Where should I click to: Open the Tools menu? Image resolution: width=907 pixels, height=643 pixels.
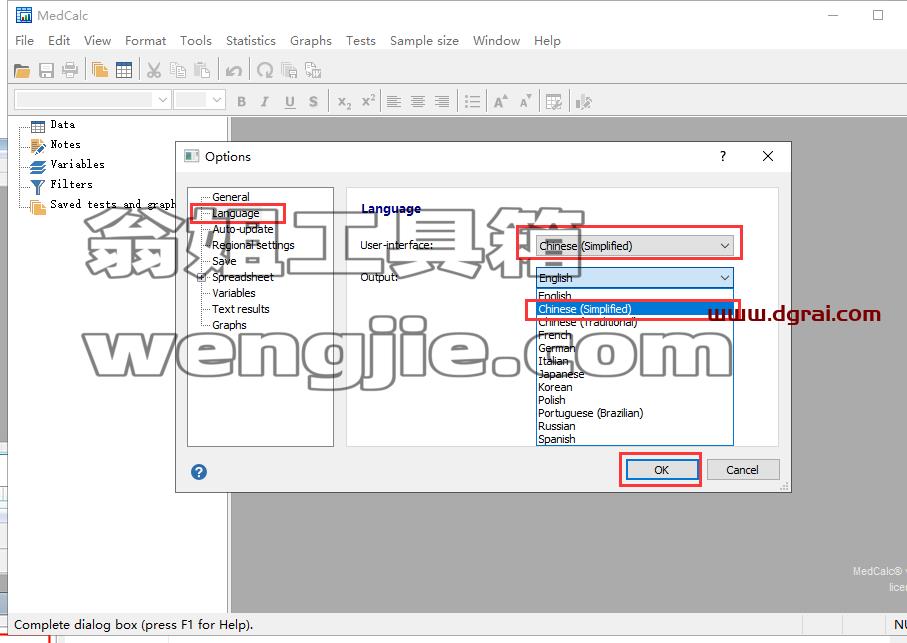tap(196, 40)
